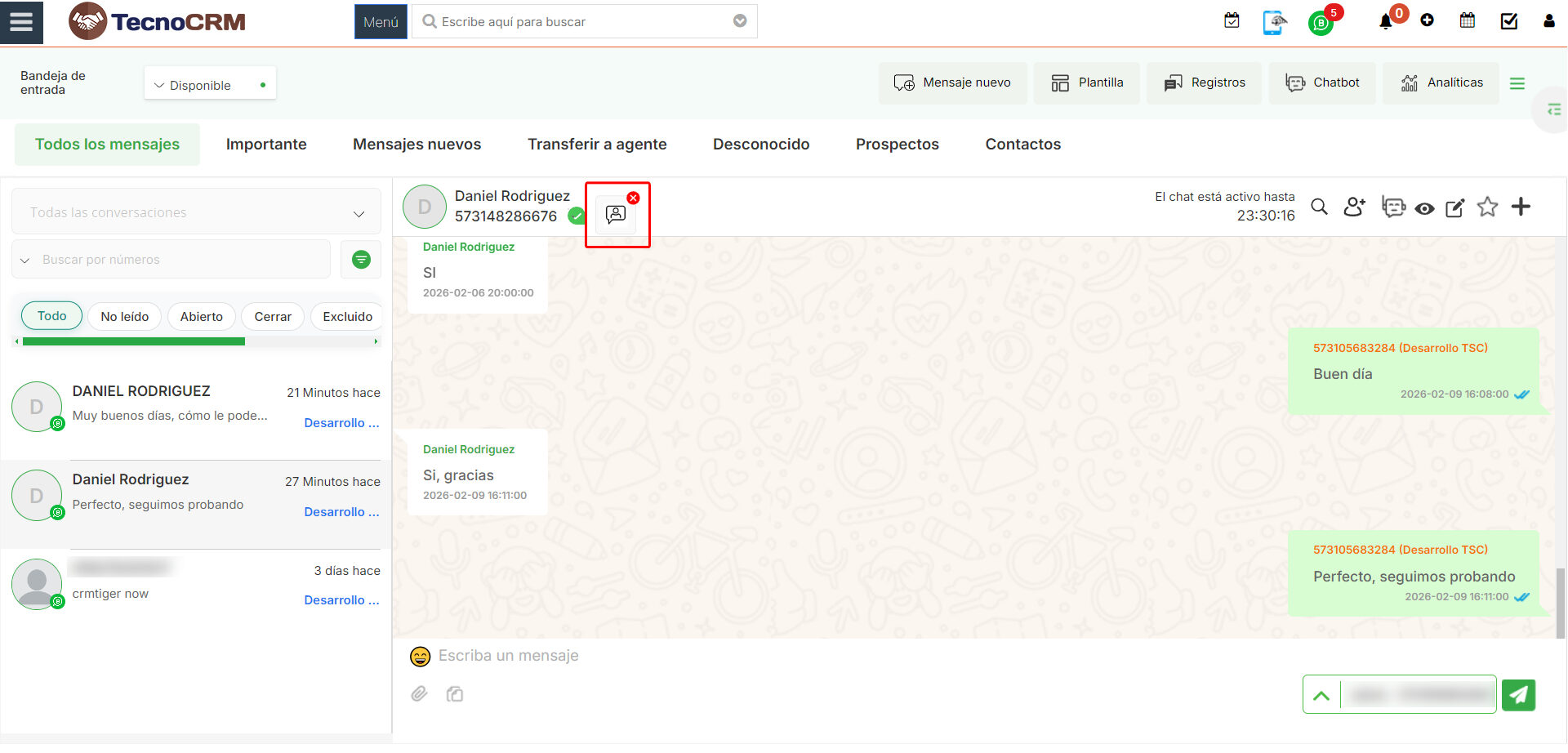Open the calendar icon in top bar

pyautogui.click(x=1468, y=21)
